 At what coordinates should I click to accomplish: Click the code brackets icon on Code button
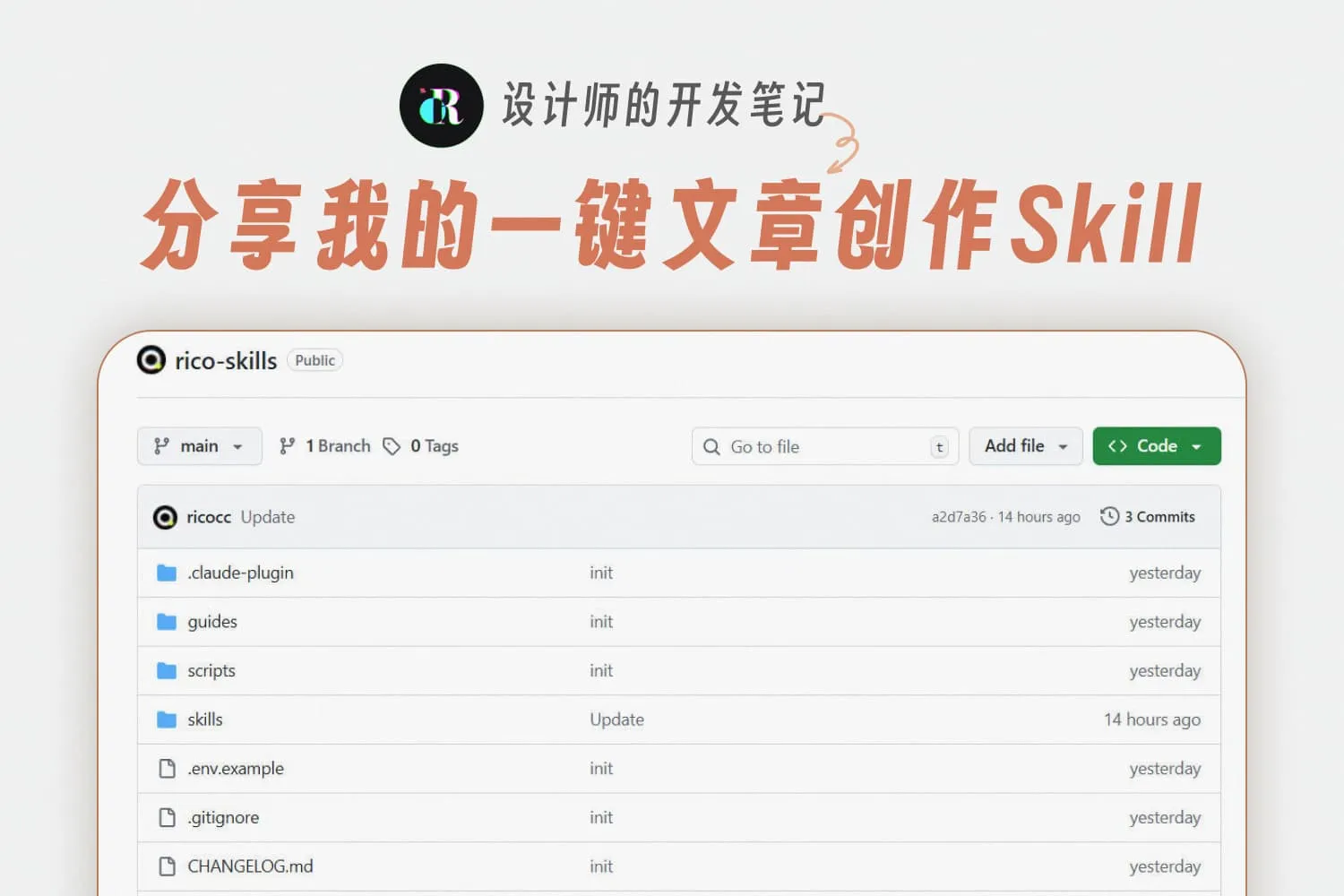pyautogui.click(x=1118, y=445)
